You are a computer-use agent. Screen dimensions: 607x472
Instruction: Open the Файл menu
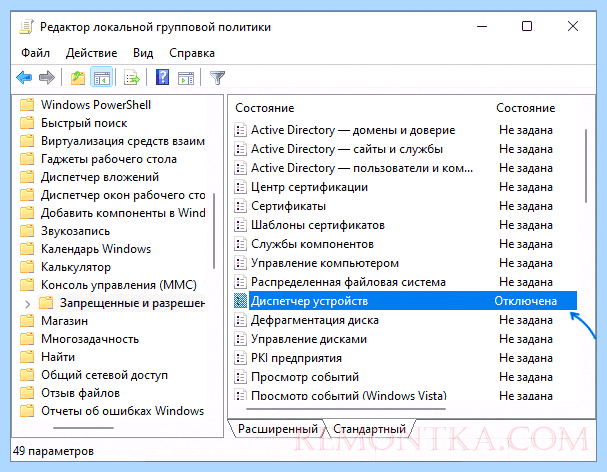tap(35, 53)
